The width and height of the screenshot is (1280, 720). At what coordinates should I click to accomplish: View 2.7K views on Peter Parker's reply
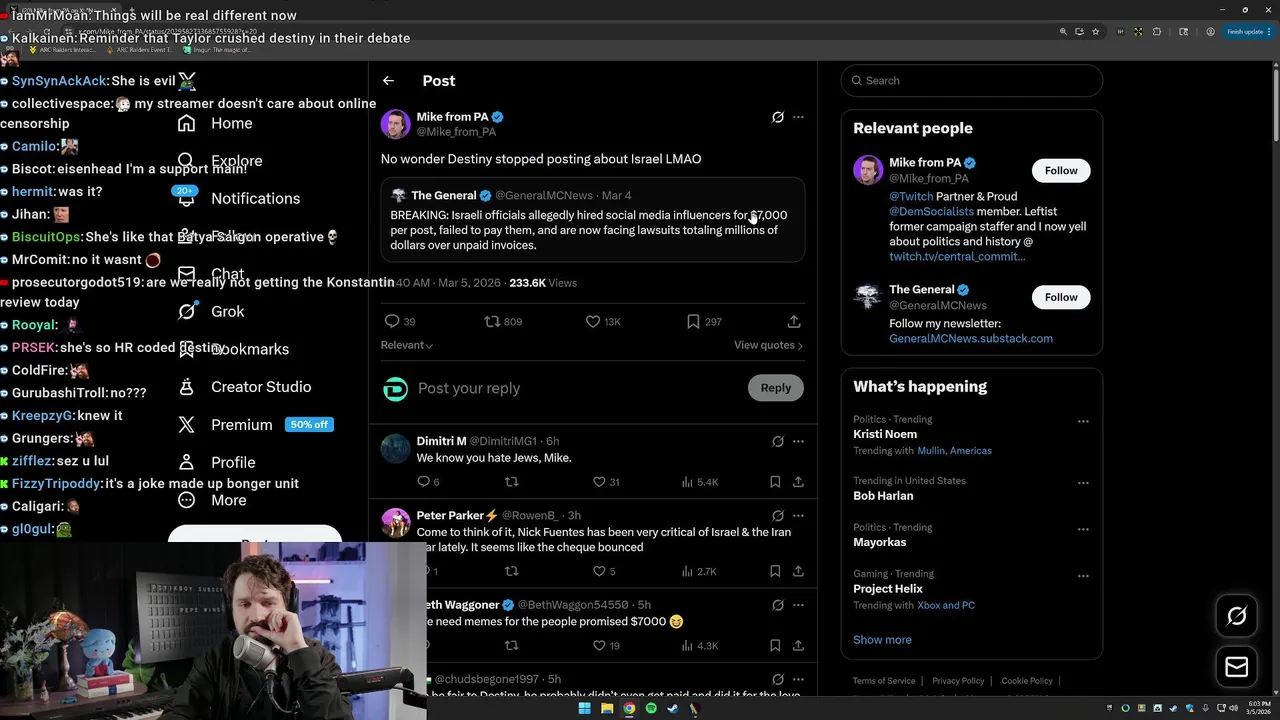[x=699, y=571]
